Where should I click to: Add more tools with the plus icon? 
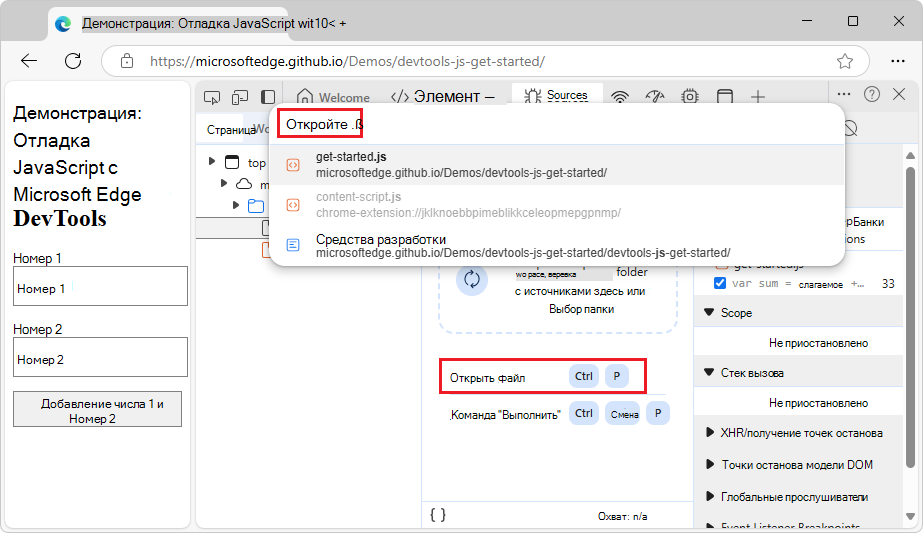[x=758, y=97]
